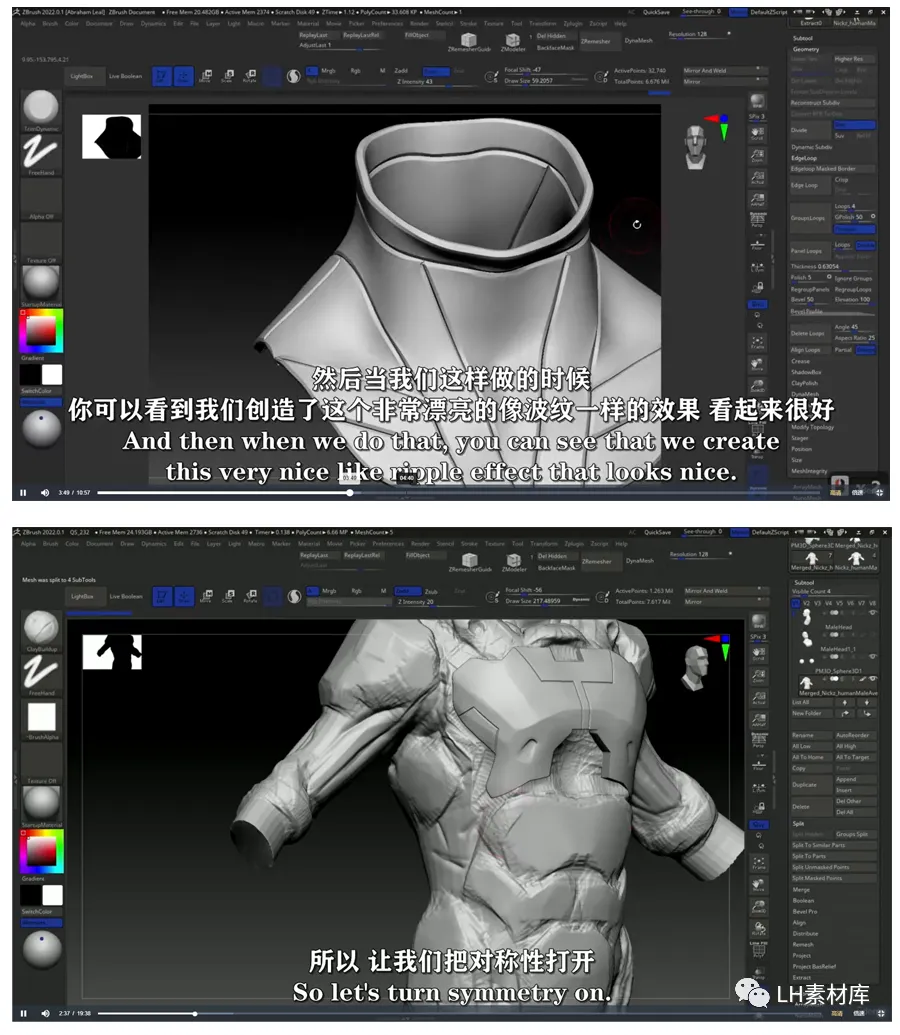Image resolution: width=900 pixels, height=1035 pixels.
Task: Click AutoReorder button in bottom screenshot
Action: coord(856,735)
